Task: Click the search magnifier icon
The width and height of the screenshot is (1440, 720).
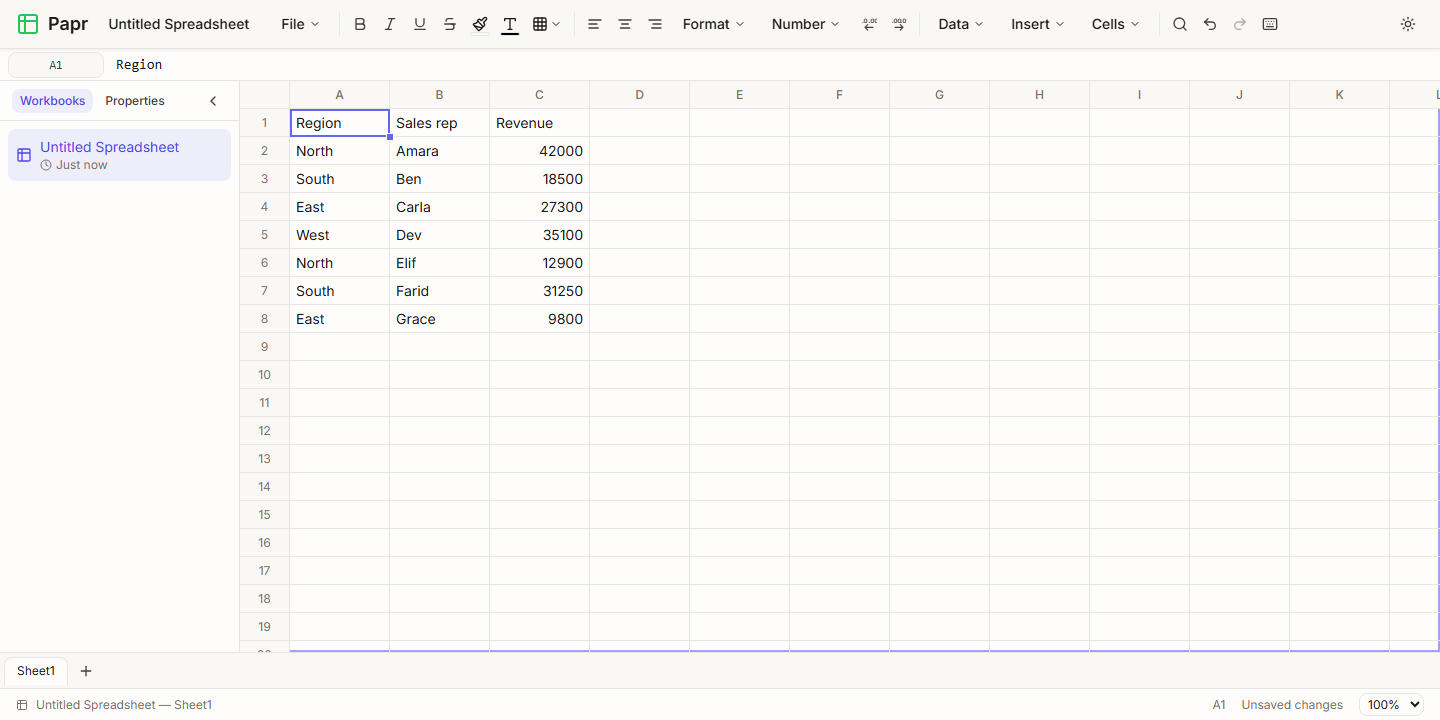Action: pos(1180,24)
